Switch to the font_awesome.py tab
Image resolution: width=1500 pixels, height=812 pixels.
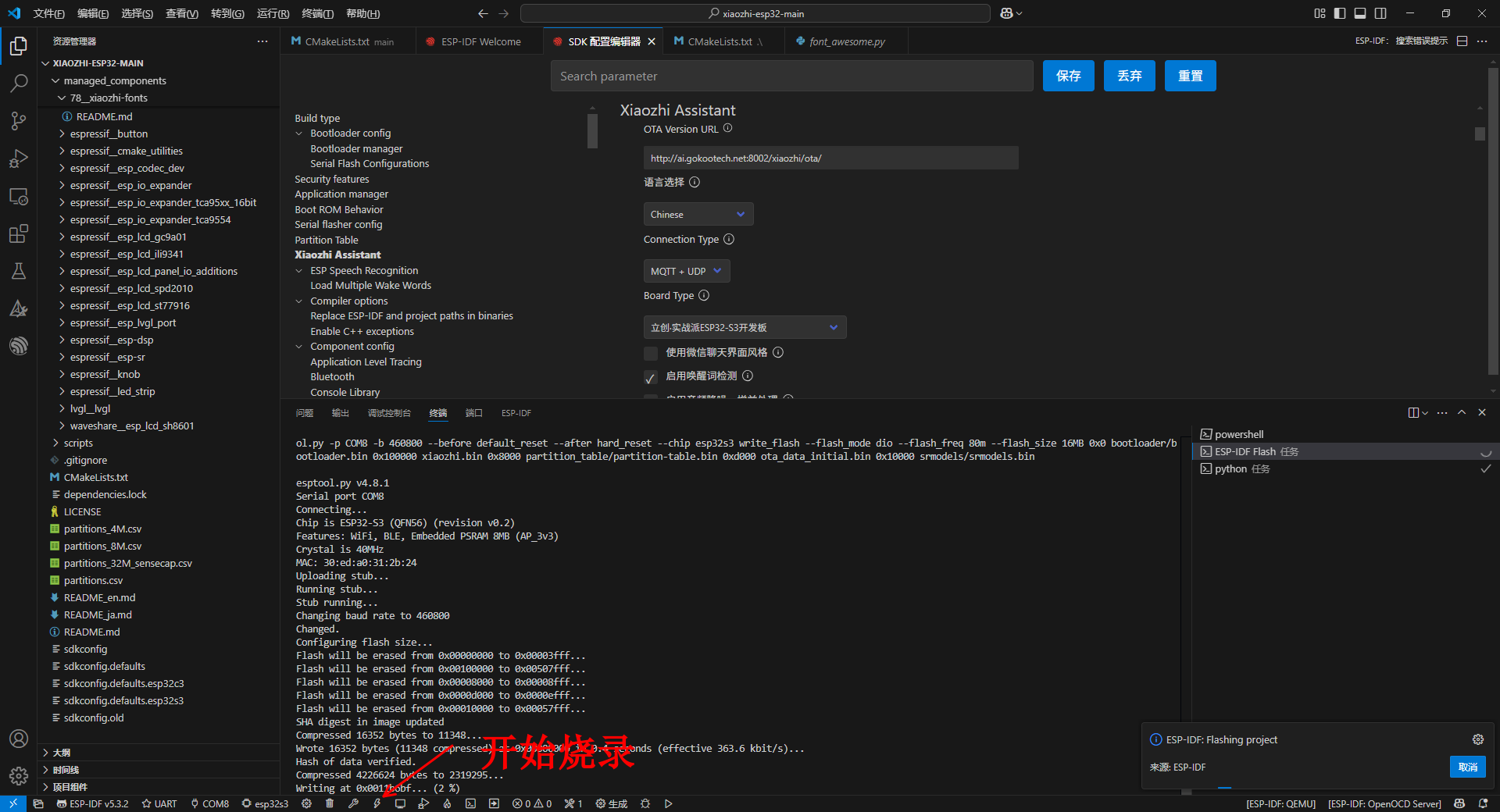(x=847, y=41)
